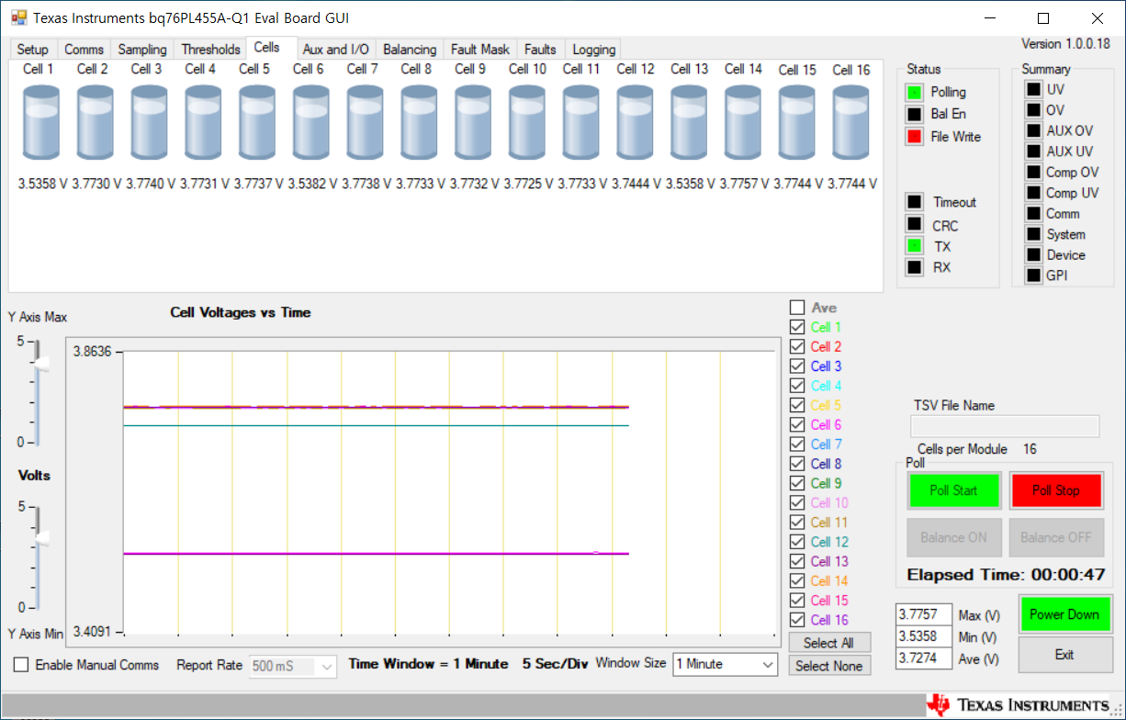1126x720 pixels.
Task: Click the Cell 1 battery icon
Action: [41, 123]
